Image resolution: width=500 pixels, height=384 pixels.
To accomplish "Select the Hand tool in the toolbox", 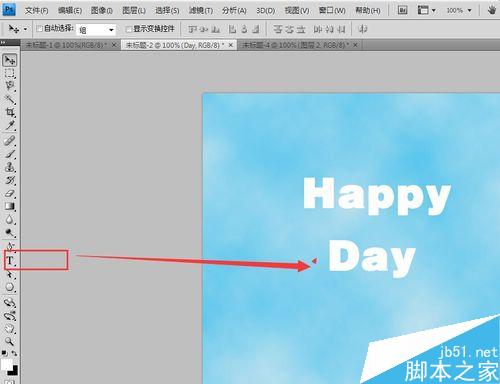I will tap(10, 328).
